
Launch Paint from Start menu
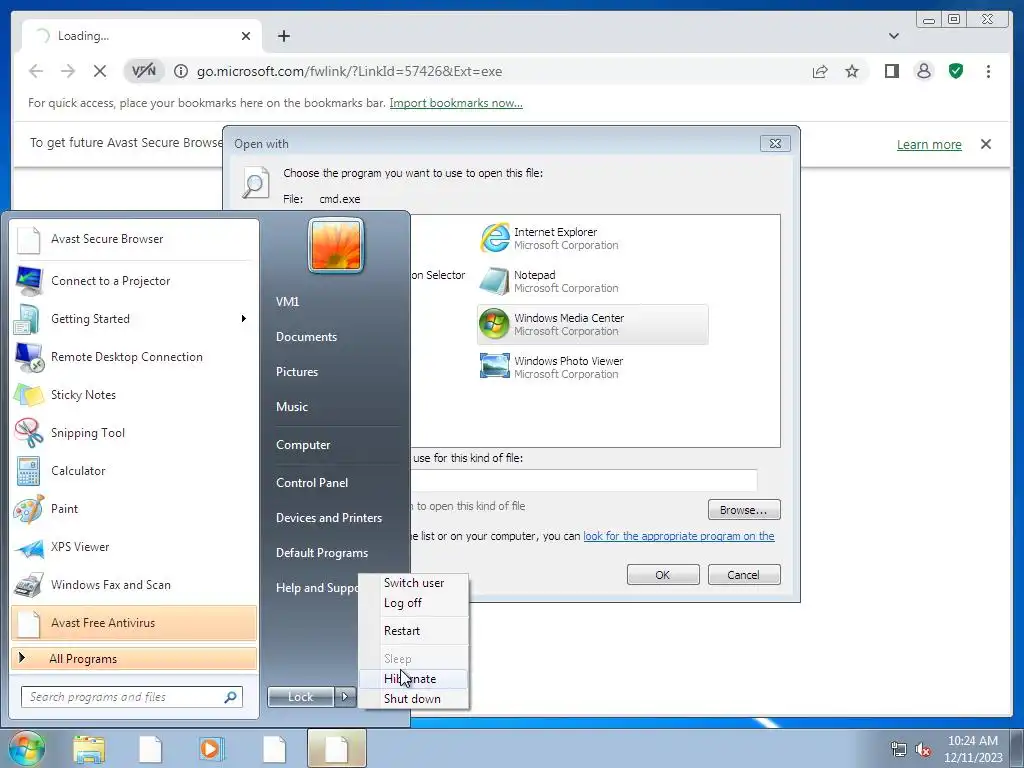coord(134,509)
